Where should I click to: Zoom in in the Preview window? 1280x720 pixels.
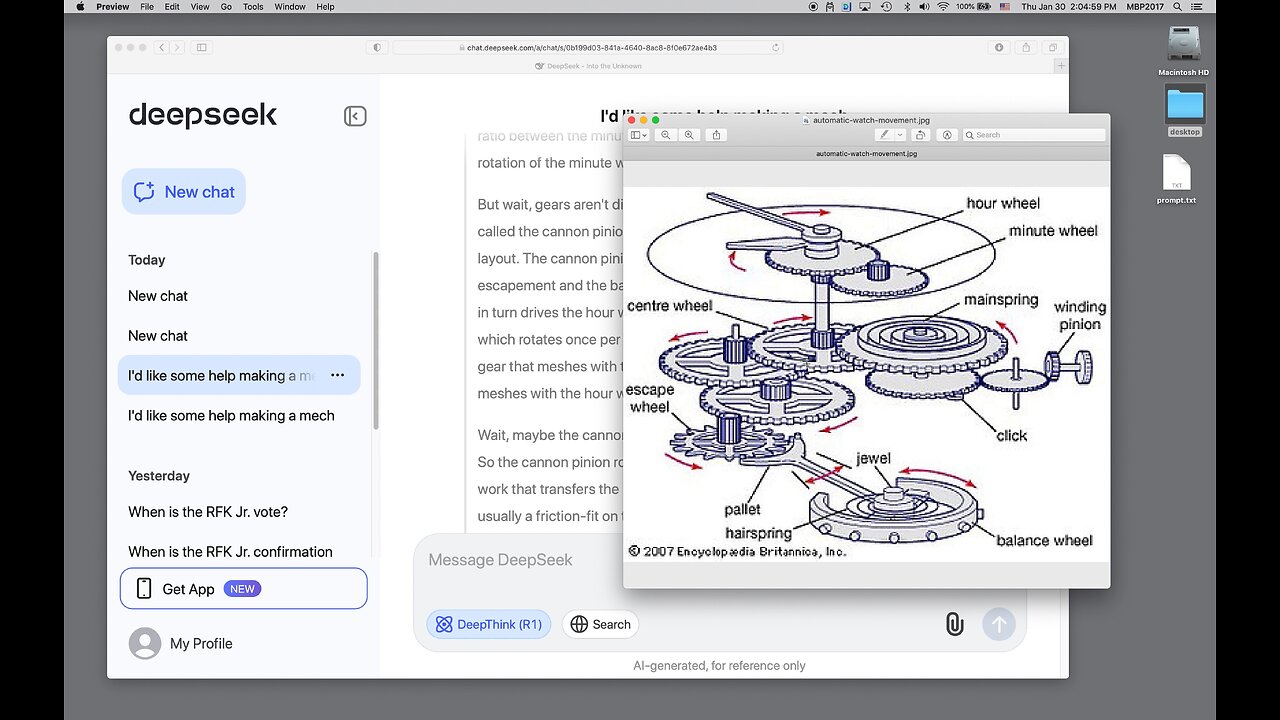pyautogui.click(x=689, y=135)
